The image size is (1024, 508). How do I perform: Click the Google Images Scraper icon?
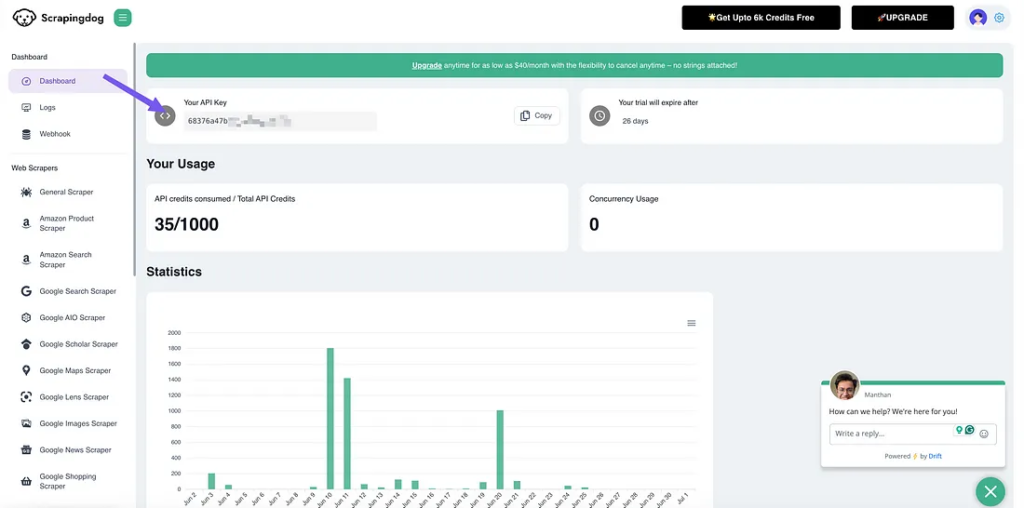(26, 423)
